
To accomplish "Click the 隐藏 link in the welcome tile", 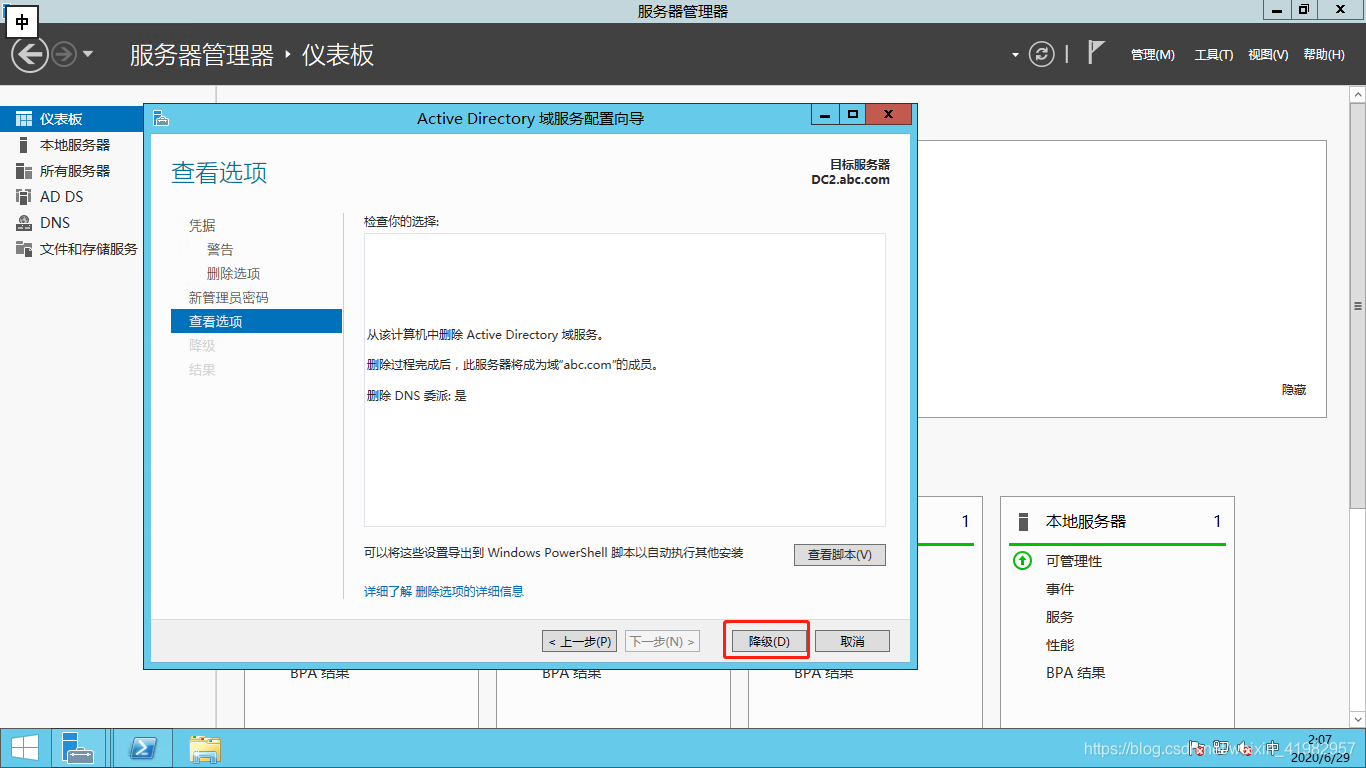I will [1294, 390].
